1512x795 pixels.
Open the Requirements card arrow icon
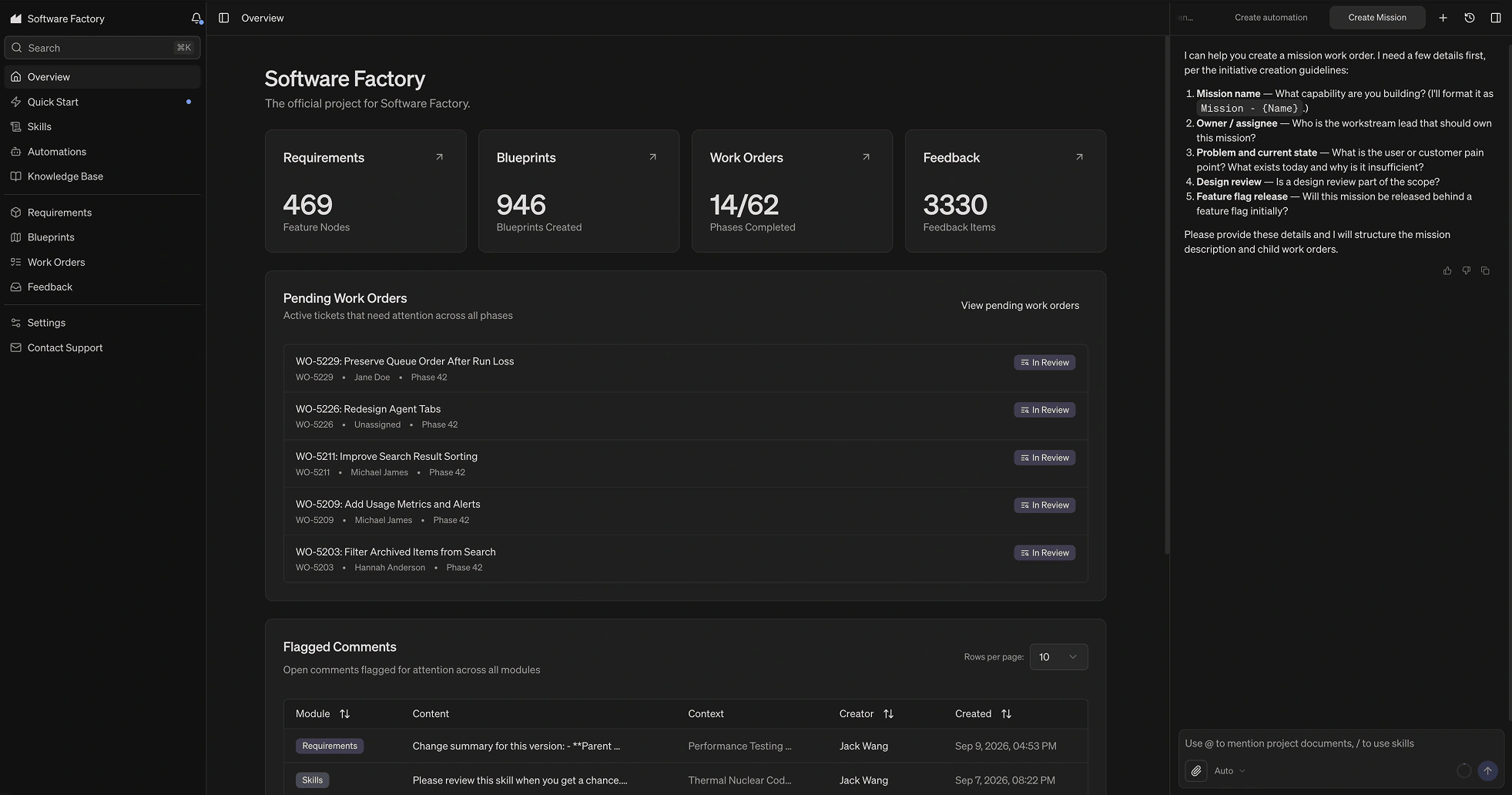click(x=439, y=157)
